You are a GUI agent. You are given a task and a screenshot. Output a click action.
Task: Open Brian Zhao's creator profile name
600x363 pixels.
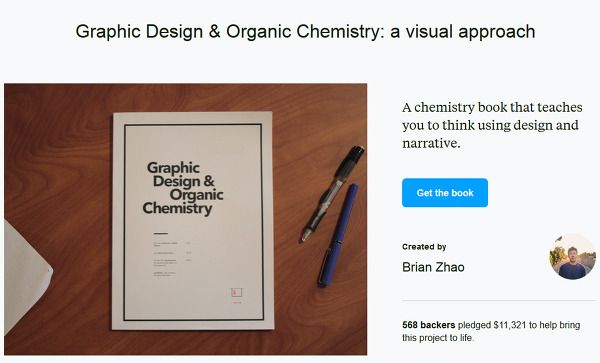(x=433, y=267)
